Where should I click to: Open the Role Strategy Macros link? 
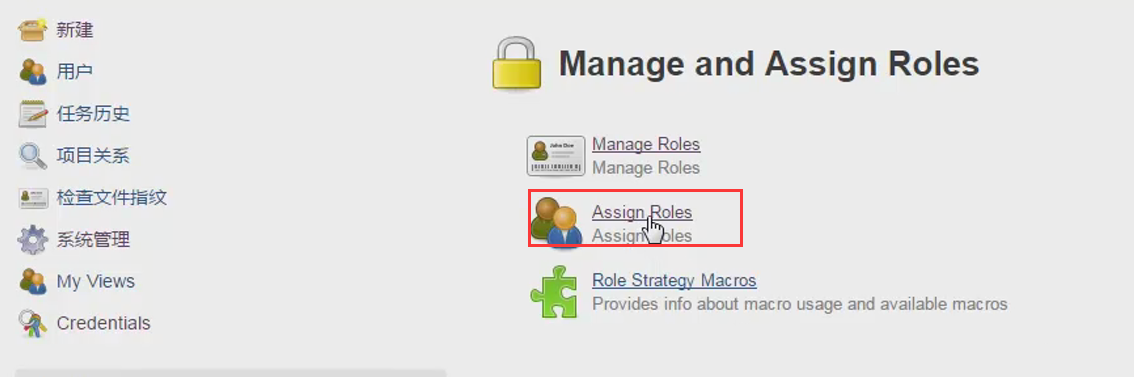674,280
